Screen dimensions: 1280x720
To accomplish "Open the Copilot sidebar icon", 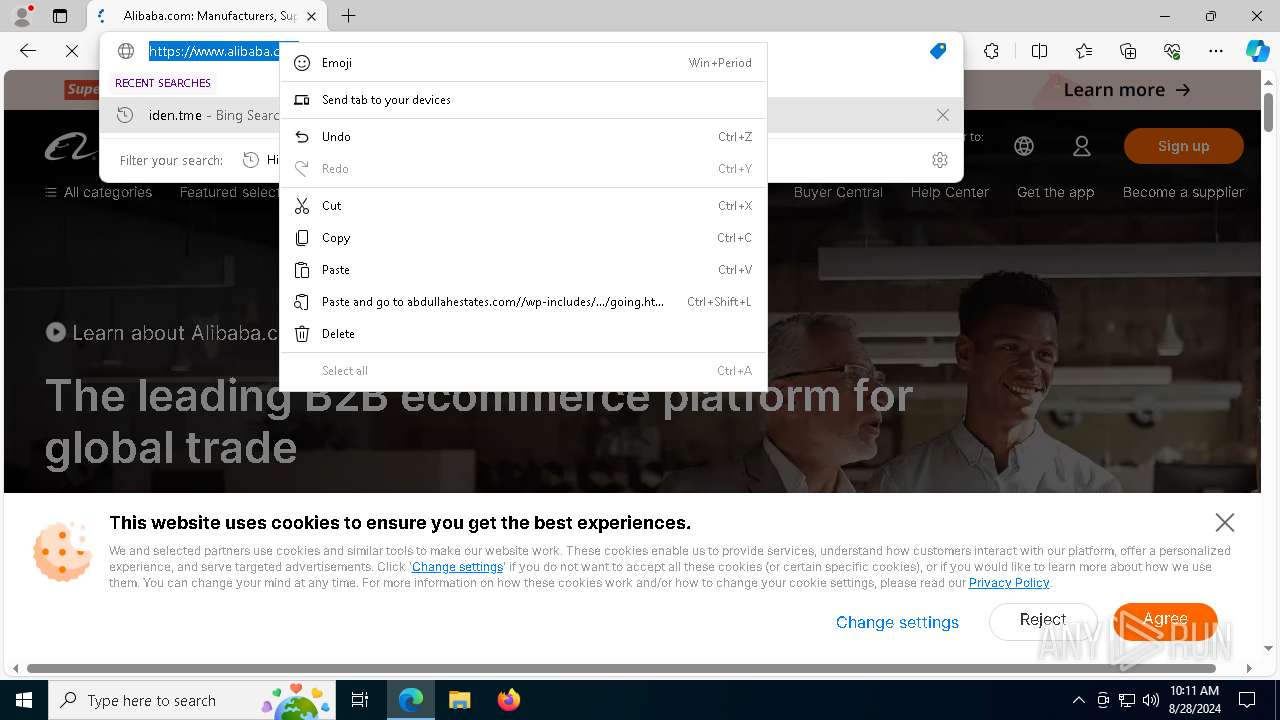I will [x=1258, y=51].
